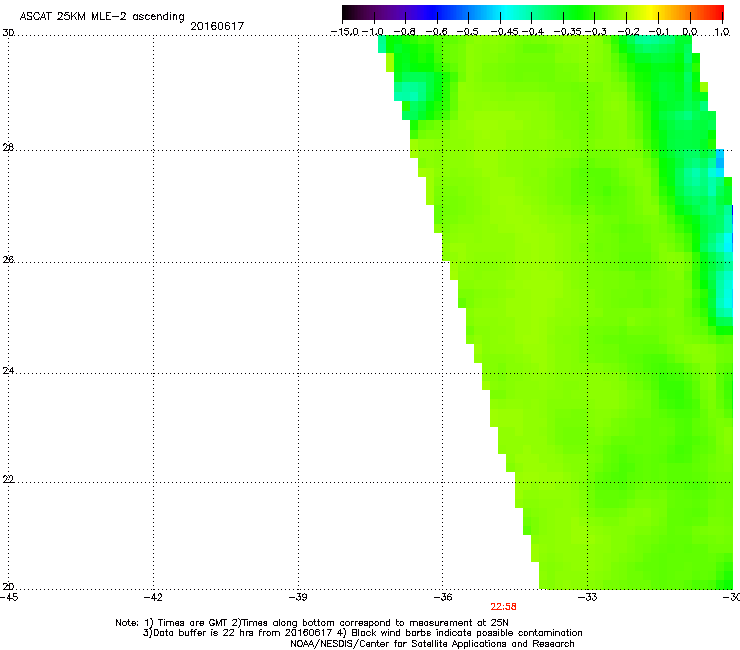Click the color scale bar legend
This screenshot has height=650, width=740.
(x=532, y=12)
